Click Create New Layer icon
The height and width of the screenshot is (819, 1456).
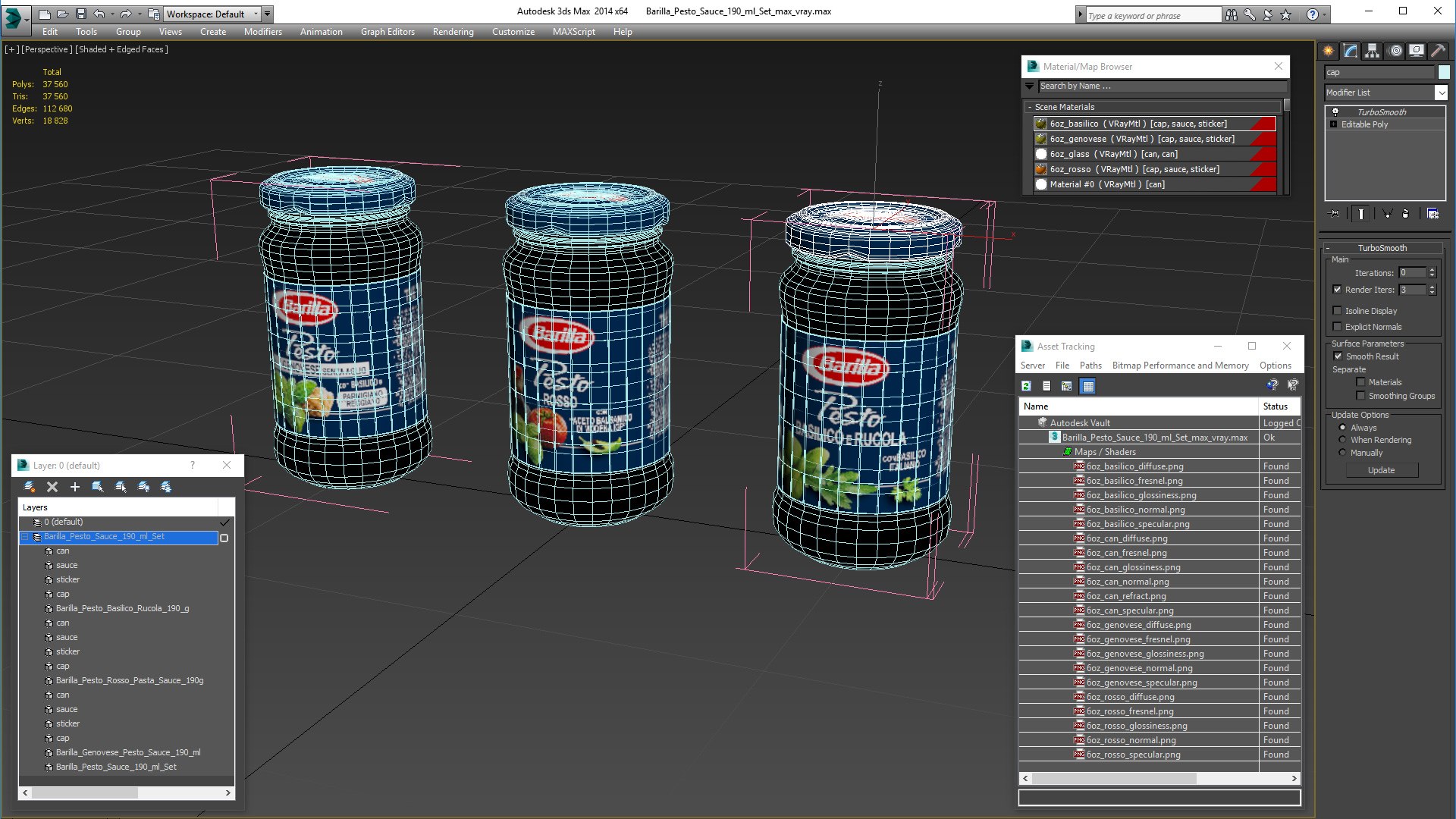30,487
